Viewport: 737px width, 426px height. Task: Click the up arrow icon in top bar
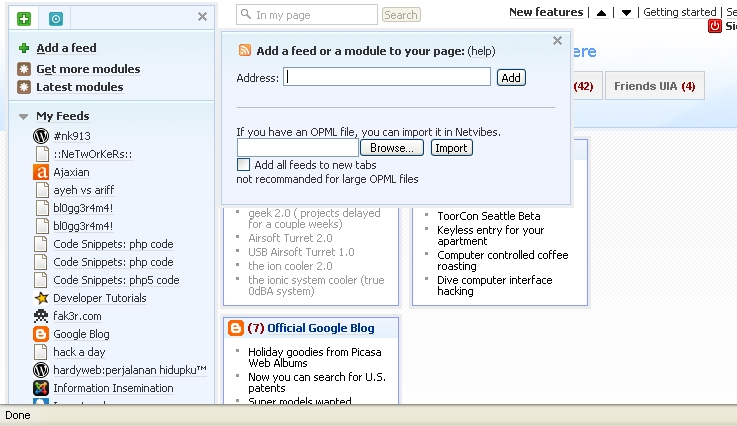tap(601, 13)
